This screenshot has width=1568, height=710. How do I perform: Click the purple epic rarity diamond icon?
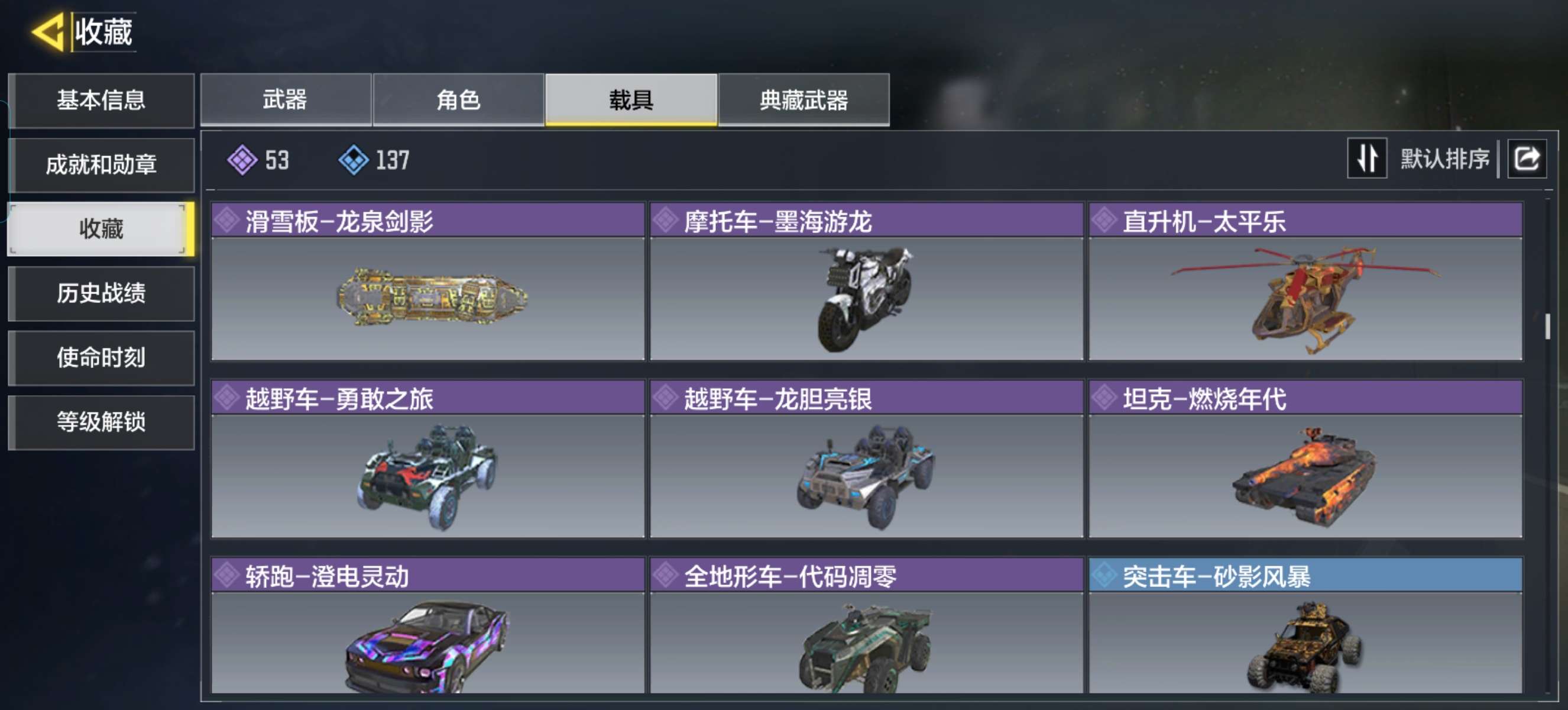coord(242,160)
